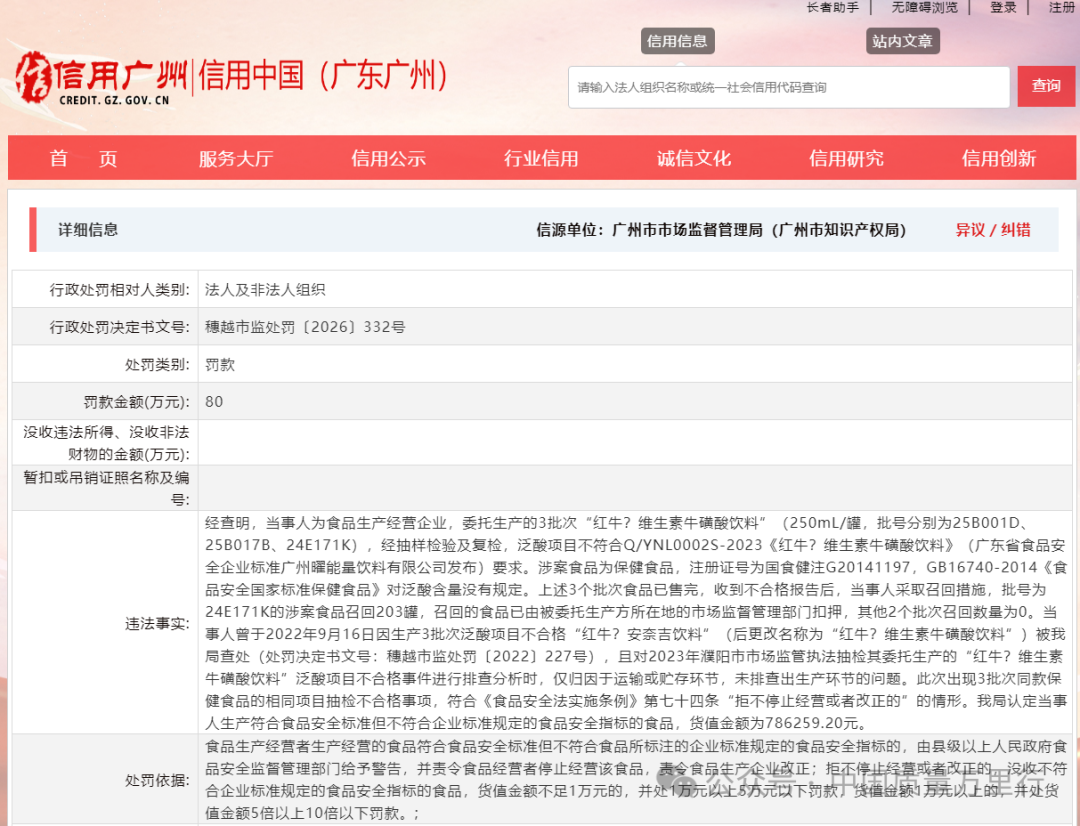This screenshot has height=826, width=1080.
Task: Click the 法人及非法人组织 value
Action: 265,290
